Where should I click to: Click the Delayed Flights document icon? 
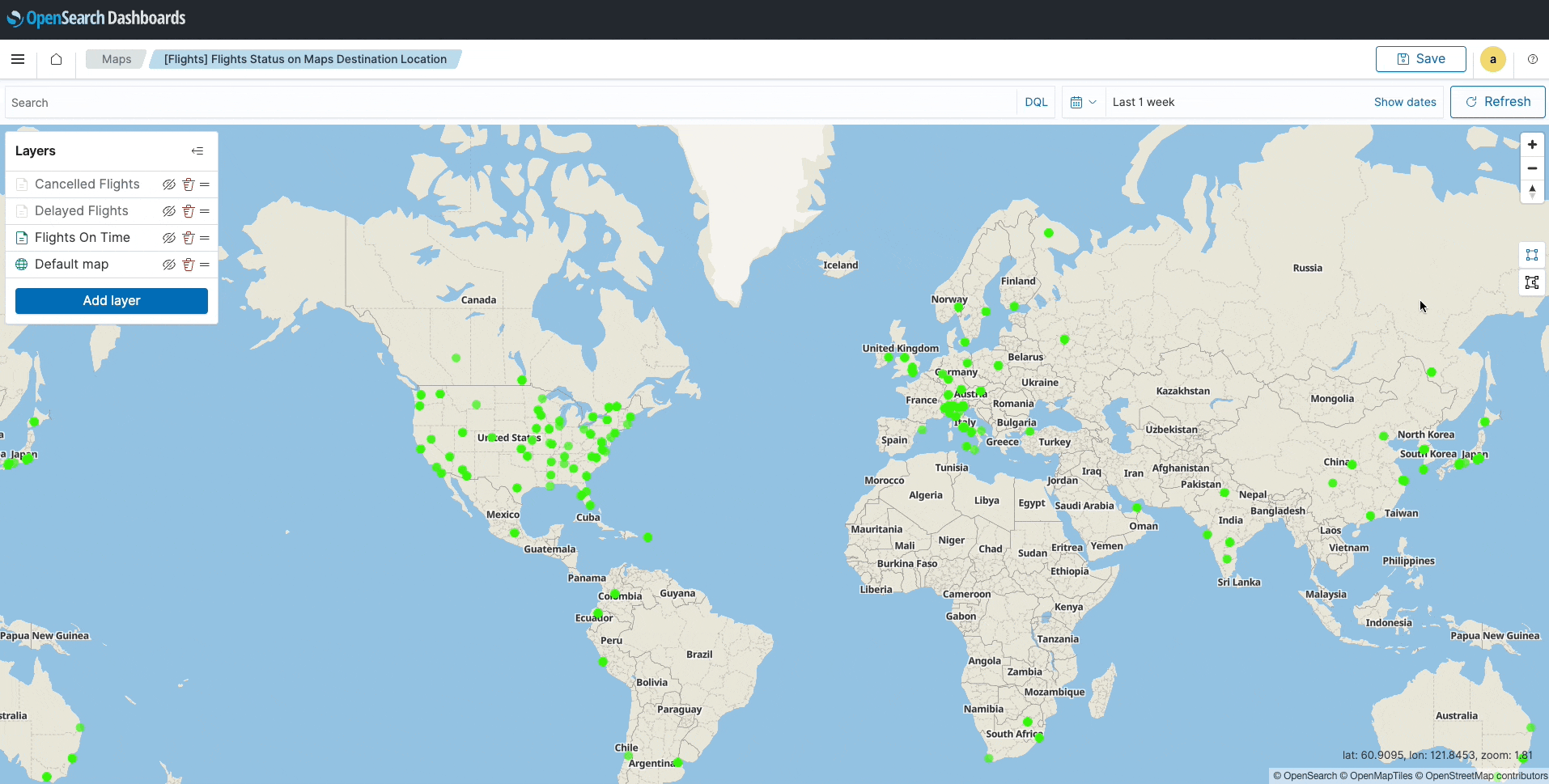point(22,211)
